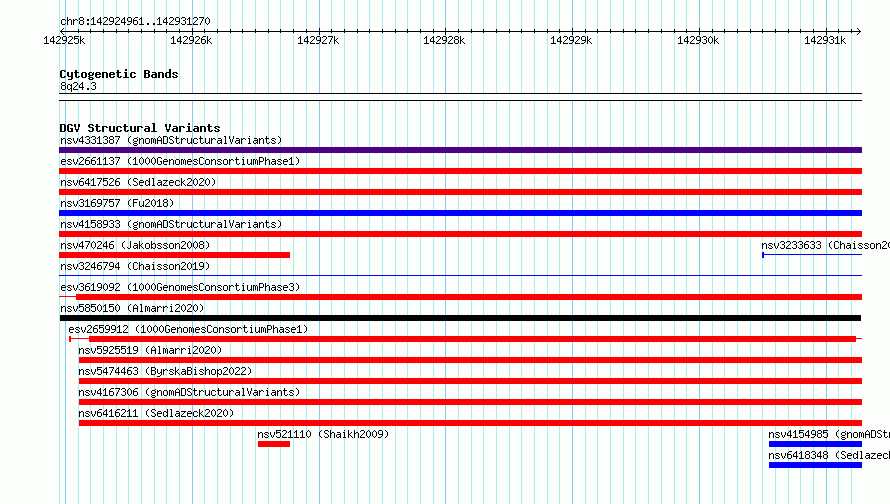Viewport: 890px width, 504px height.
Task: Click the nsv4158933 gnomADStructuralVariants label
Action: 171,224
